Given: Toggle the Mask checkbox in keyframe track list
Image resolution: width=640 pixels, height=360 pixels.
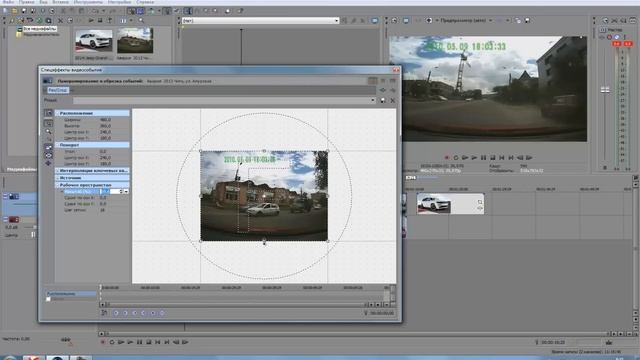Looking at the screenshot, I should coord(48,299).
